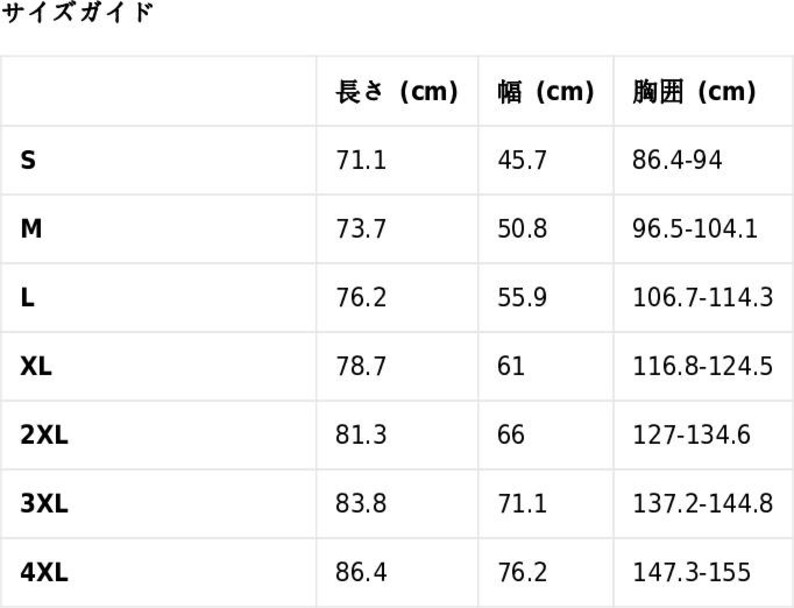Select the 4XL chest value 147.3-155

[x=691, y=573]
